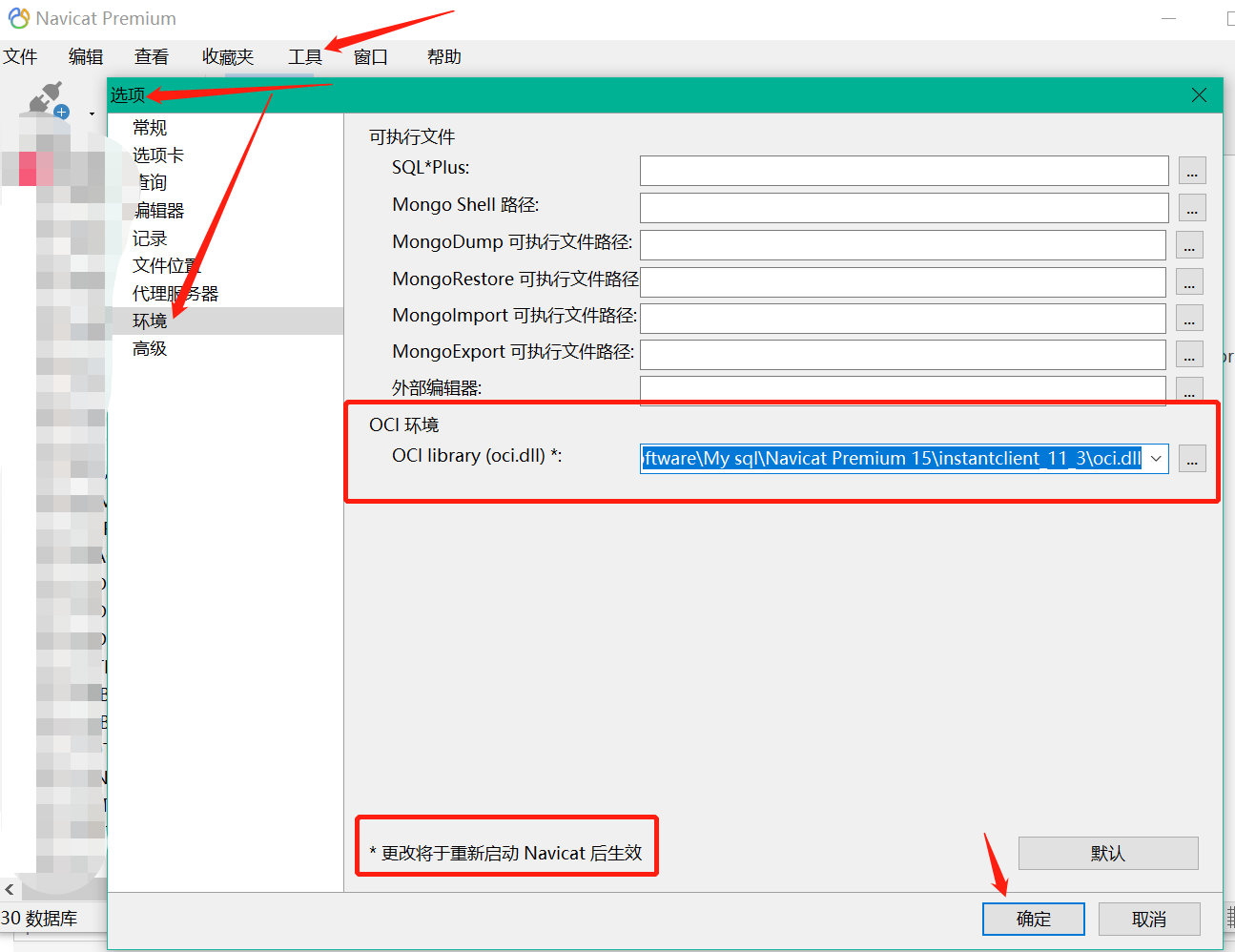
Task: Browse for MongoImport executable
Action: (x=1189, y=319)
